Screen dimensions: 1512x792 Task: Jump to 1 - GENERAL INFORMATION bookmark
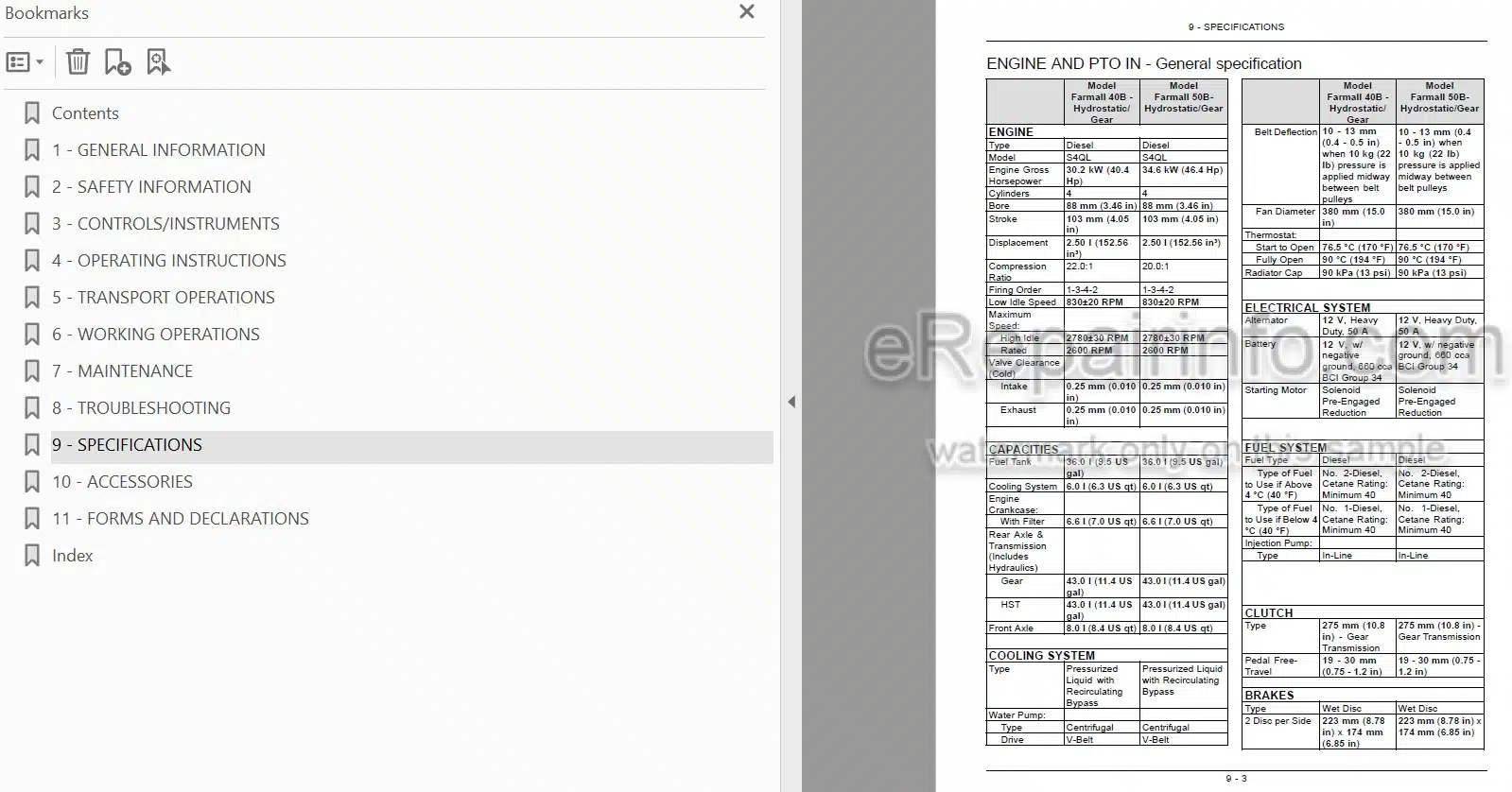point(159,150)
